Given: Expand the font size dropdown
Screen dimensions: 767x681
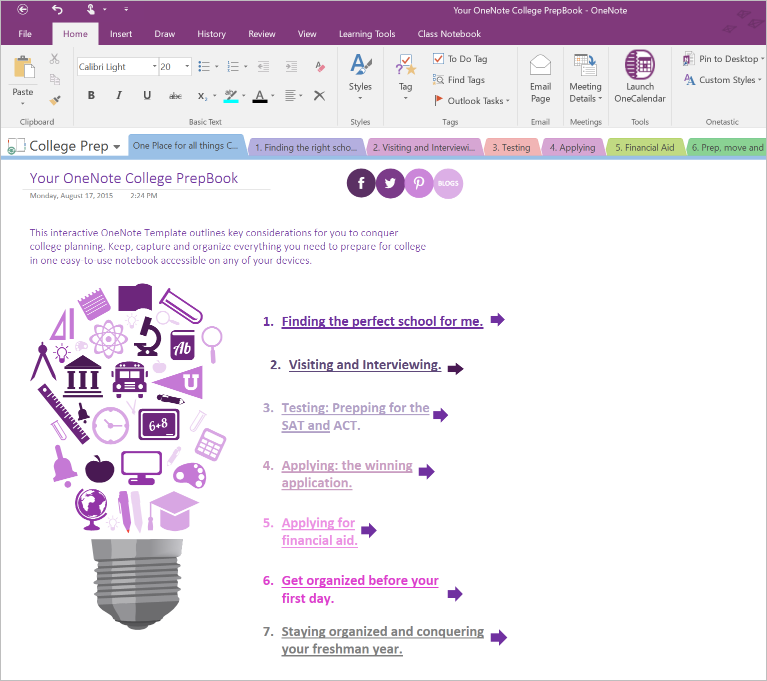Looking at the screenshot, I should (x=190, y=67).
